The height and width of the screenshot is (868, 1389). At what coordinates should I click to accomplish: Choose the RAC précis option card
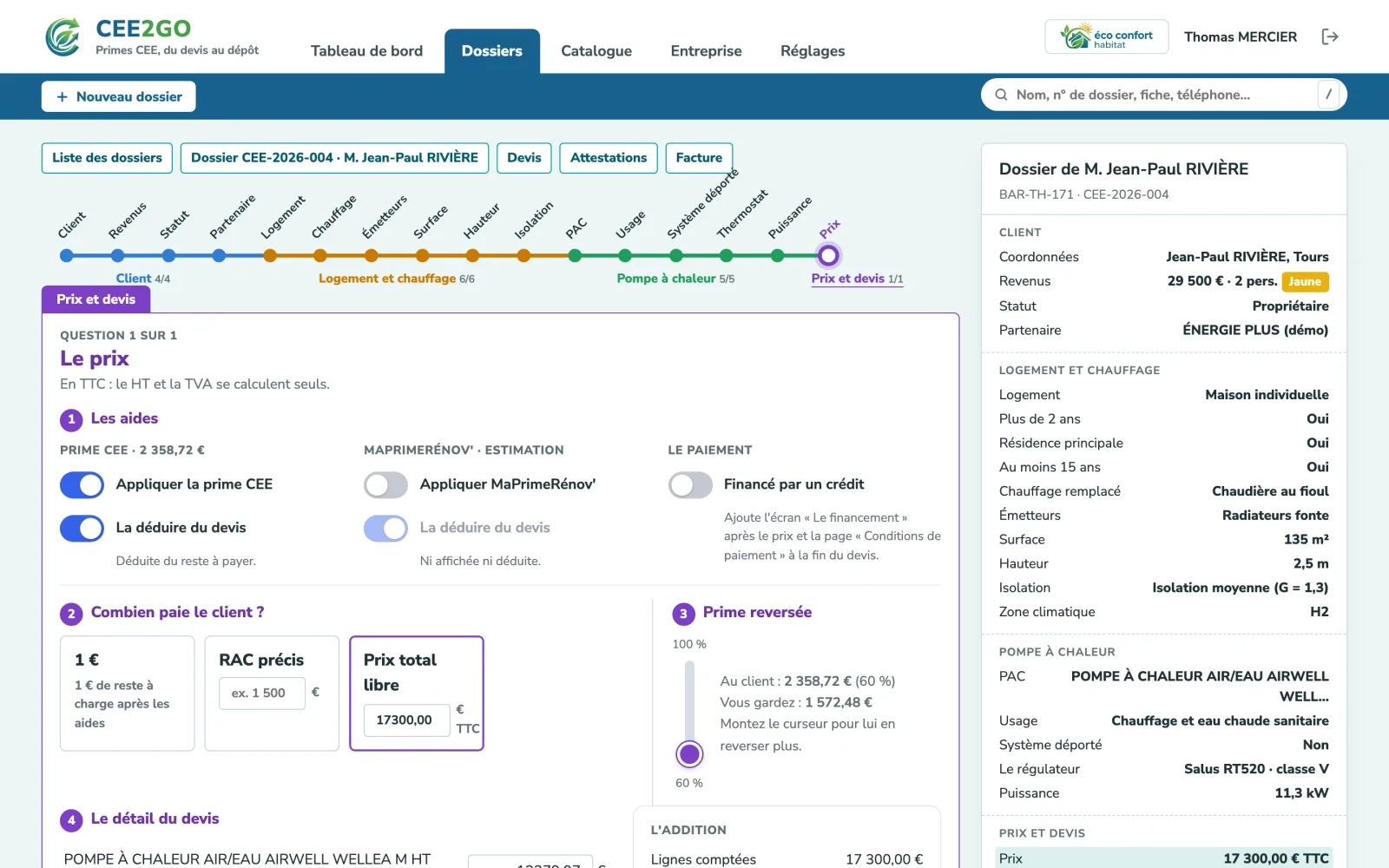272,694
